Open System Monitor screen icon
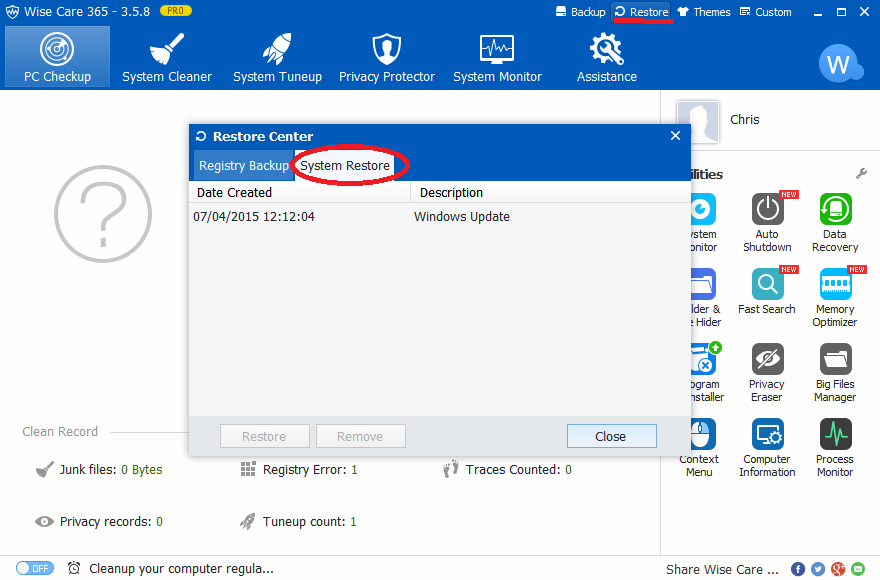 (497, 49)
